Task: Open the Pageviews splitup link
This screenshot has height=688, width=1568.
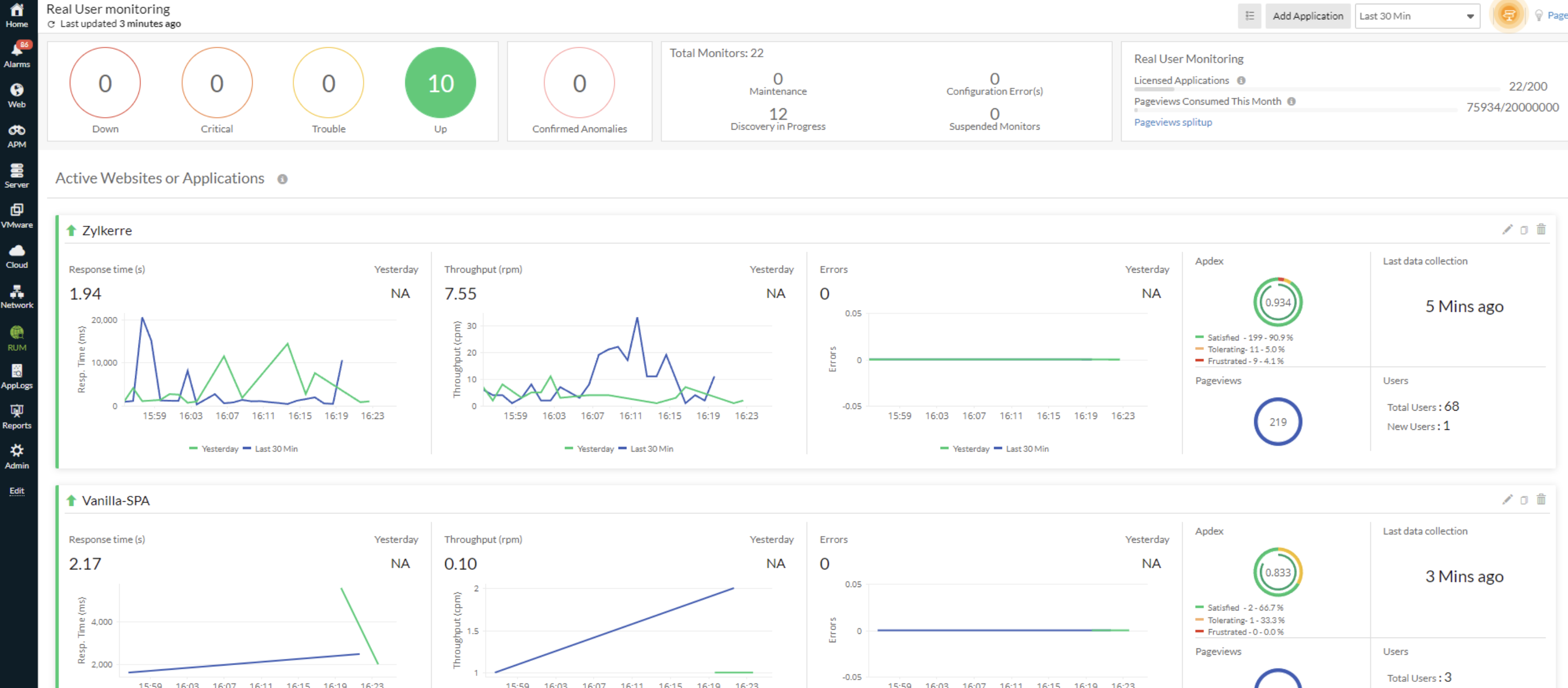Action: click(1172, 122)
